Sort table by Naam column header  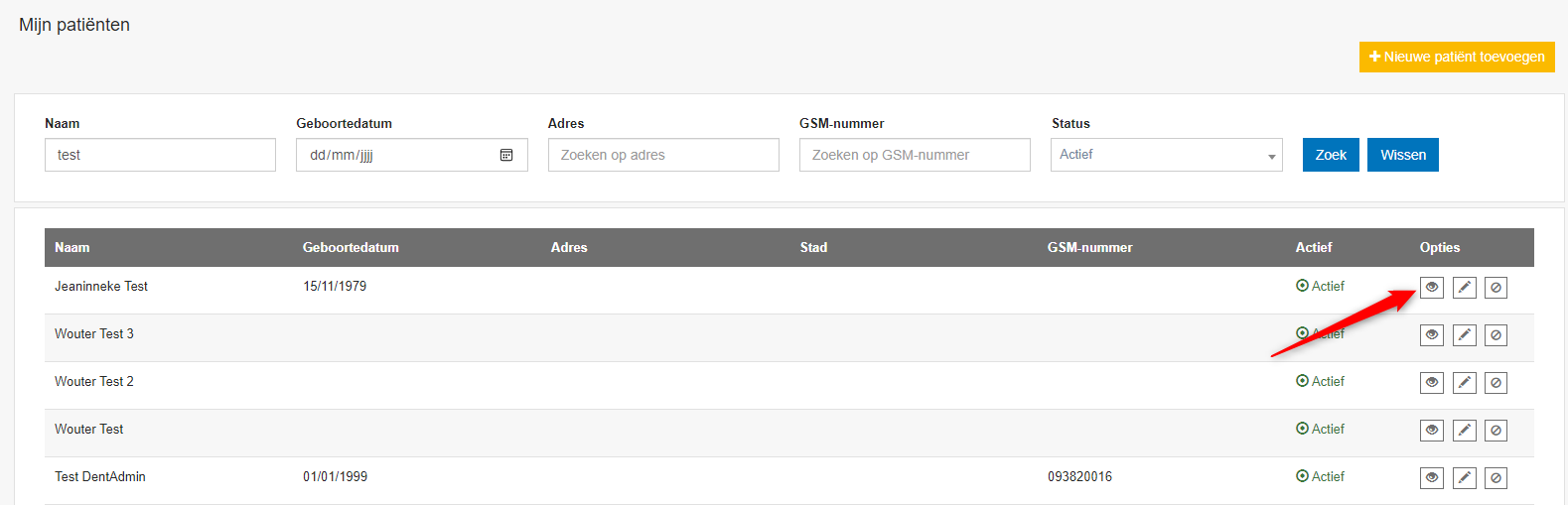[x=72, y=247]
